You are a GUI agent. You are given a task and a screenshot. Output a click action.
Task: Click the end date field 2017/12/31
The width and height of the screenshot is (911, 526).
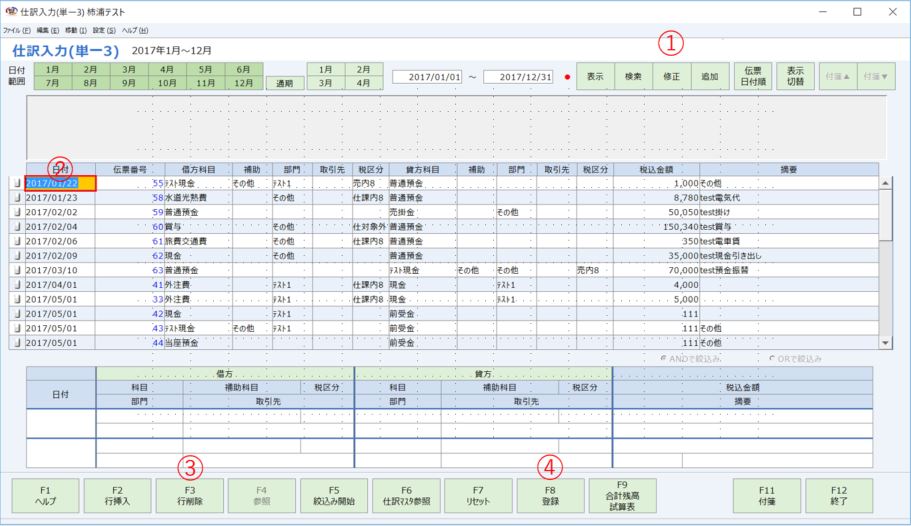518,77
